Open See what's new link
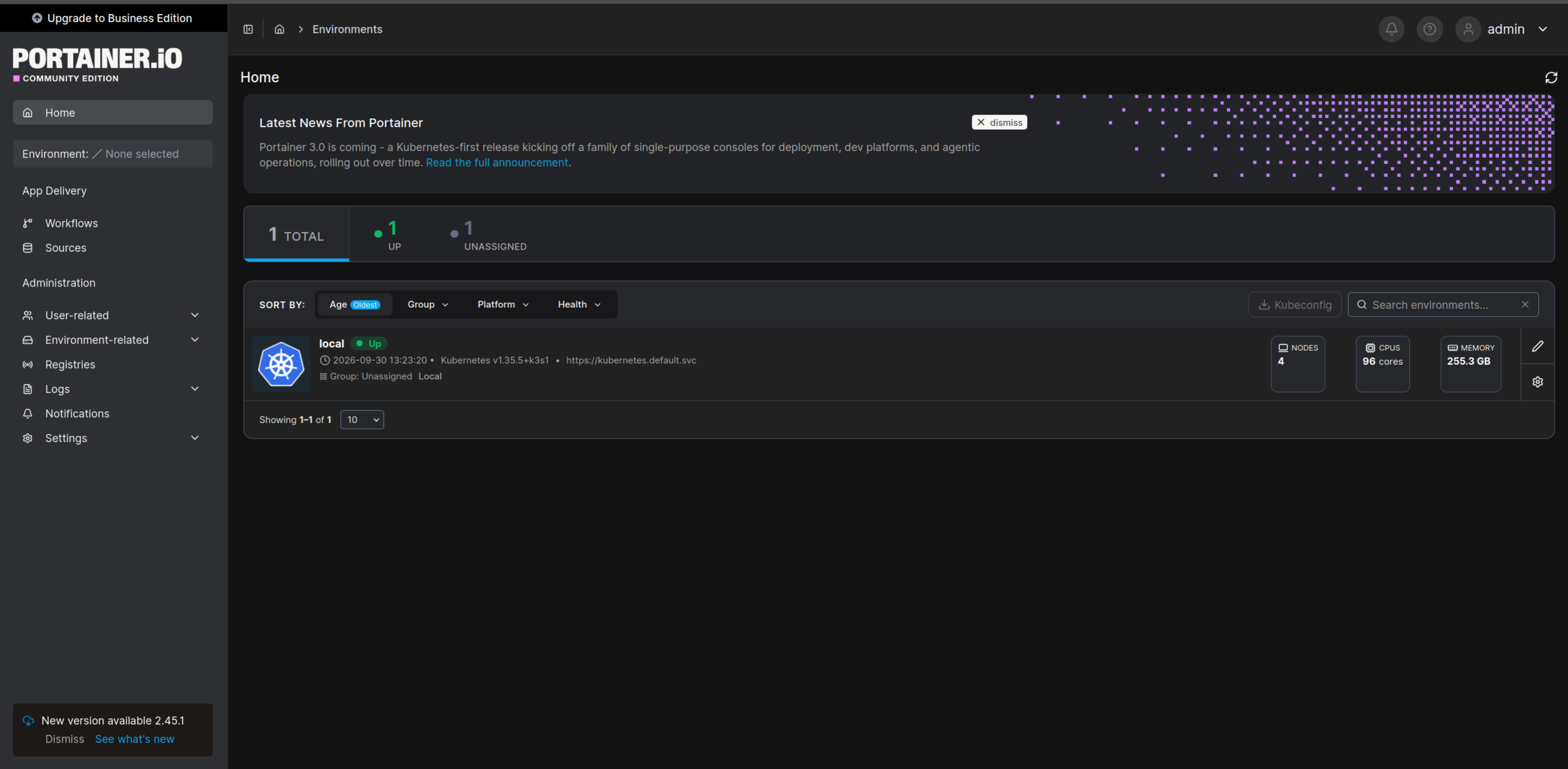The height and width of the screenshot is (769, 1568). (x=134, y=739)
